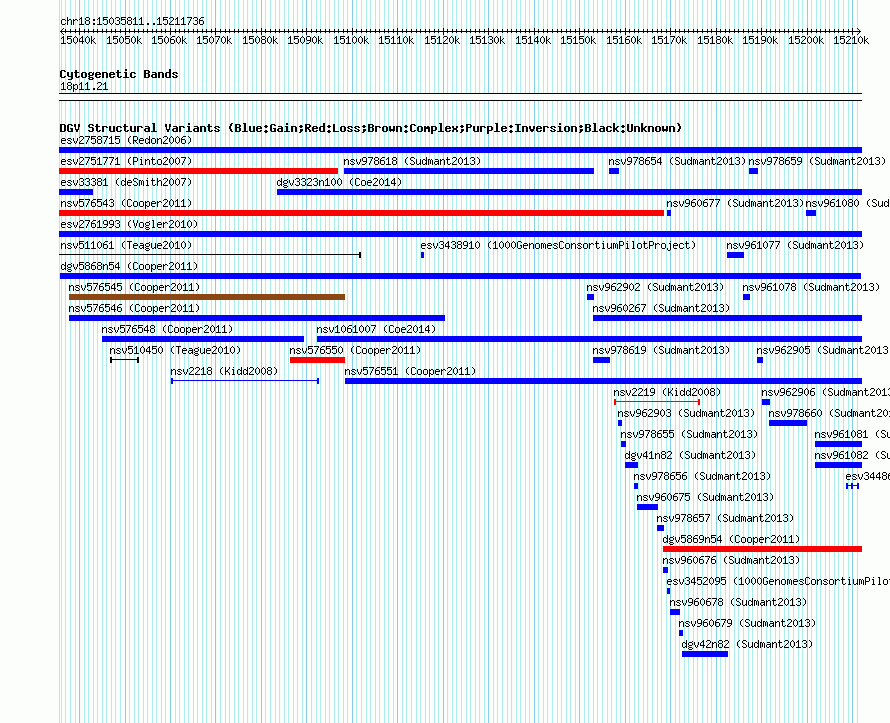Select the red dgv5869n54 (Cooper2011) loss bar
890x723 pixels.
(762, 549)
